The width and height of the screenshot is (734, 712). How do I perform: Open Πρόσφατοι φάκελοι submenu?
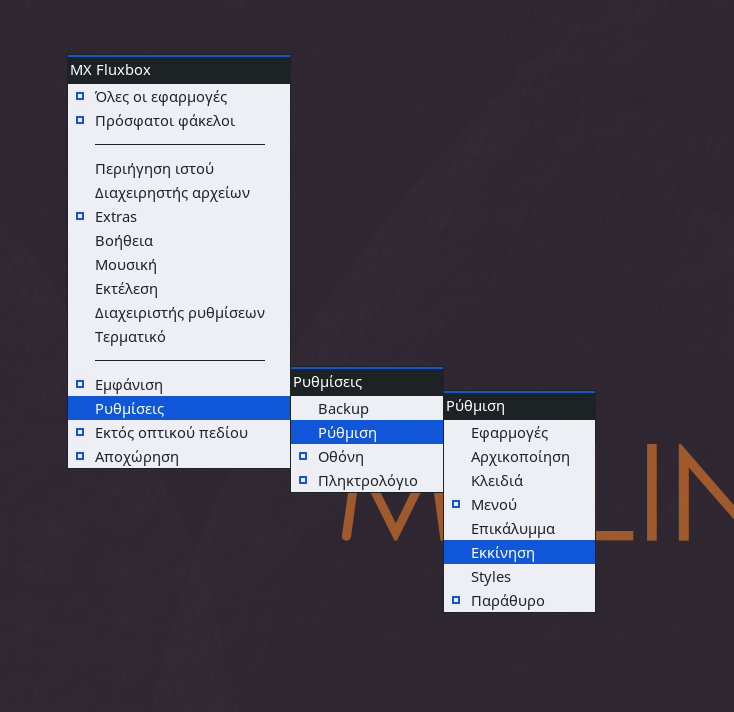(179, 121)
